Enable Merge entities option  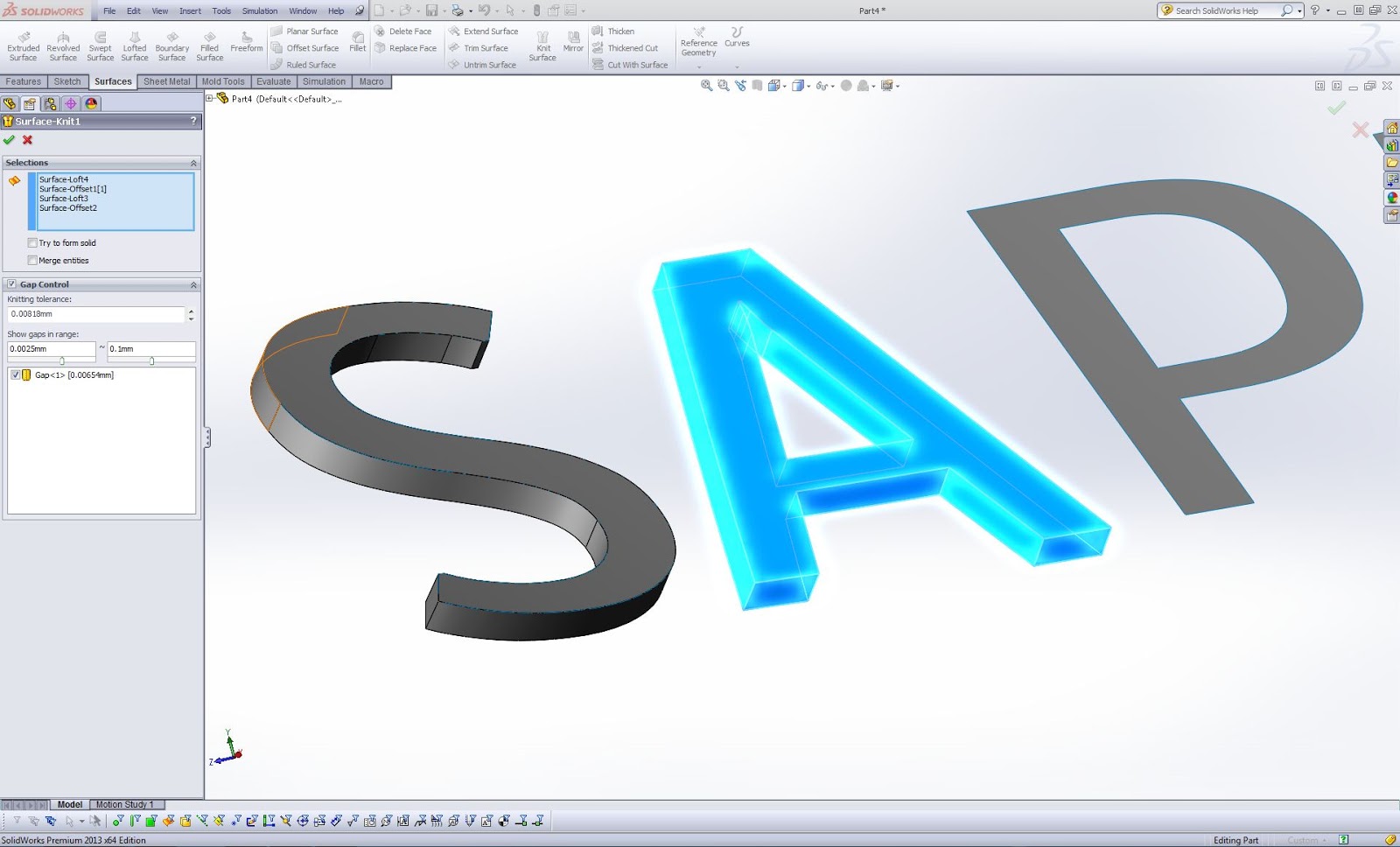(x=32, y=261)
